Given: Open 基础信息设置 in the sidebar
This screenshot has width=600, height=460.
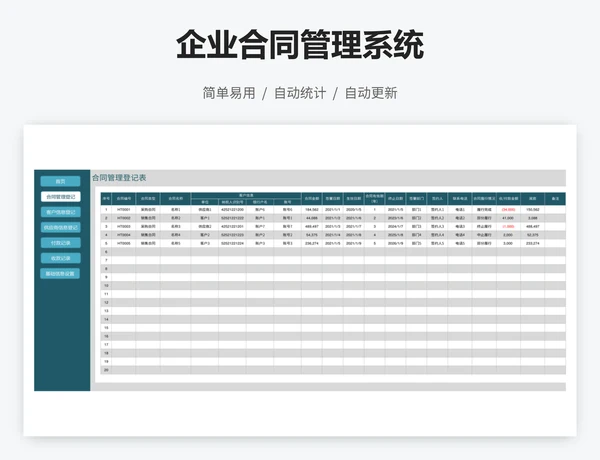Looking at the screenshot, I should point(60,274).
